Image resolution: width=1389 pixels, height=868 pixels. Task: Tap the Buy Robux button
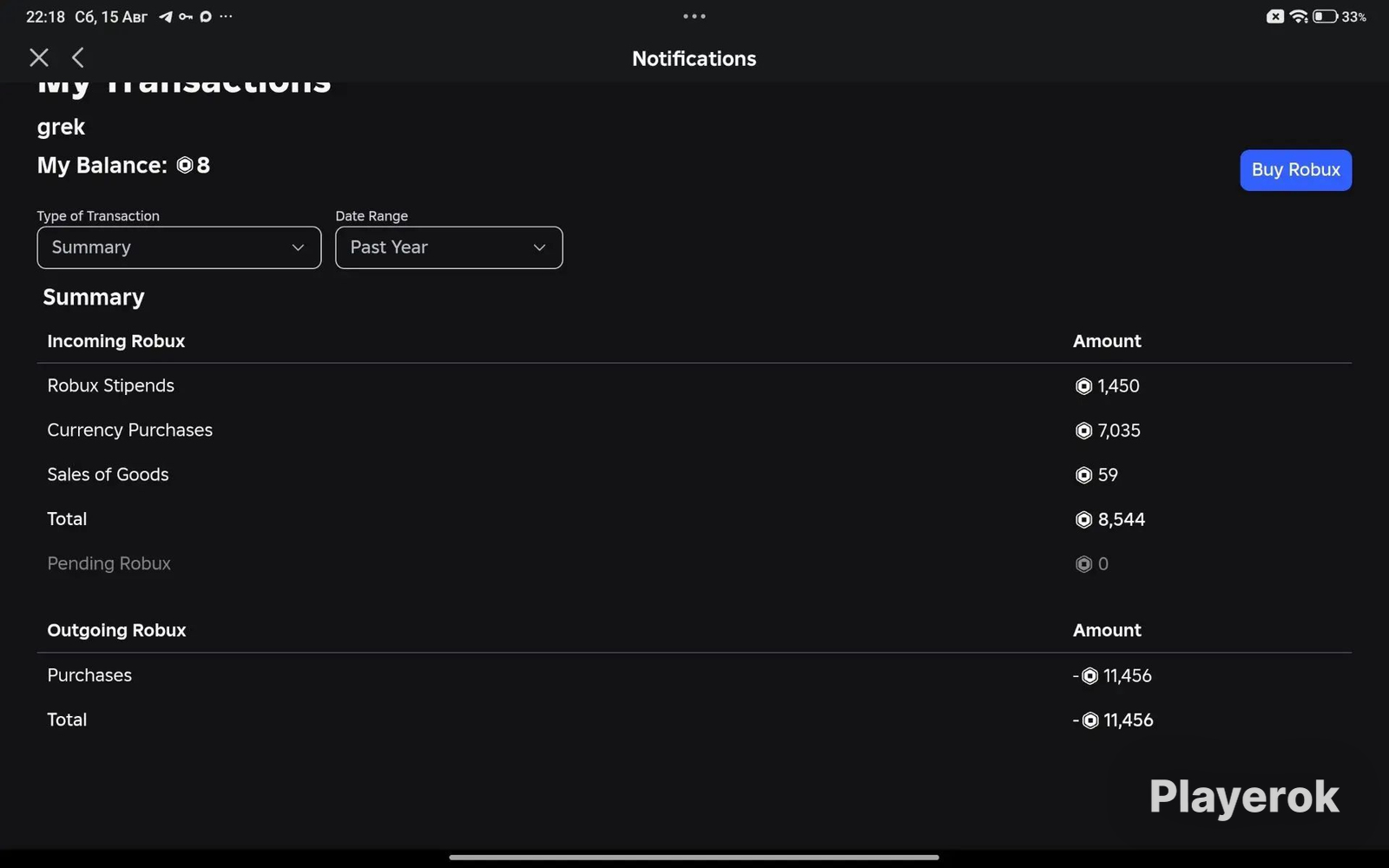pyautogui.click(x=1295, y=170)
